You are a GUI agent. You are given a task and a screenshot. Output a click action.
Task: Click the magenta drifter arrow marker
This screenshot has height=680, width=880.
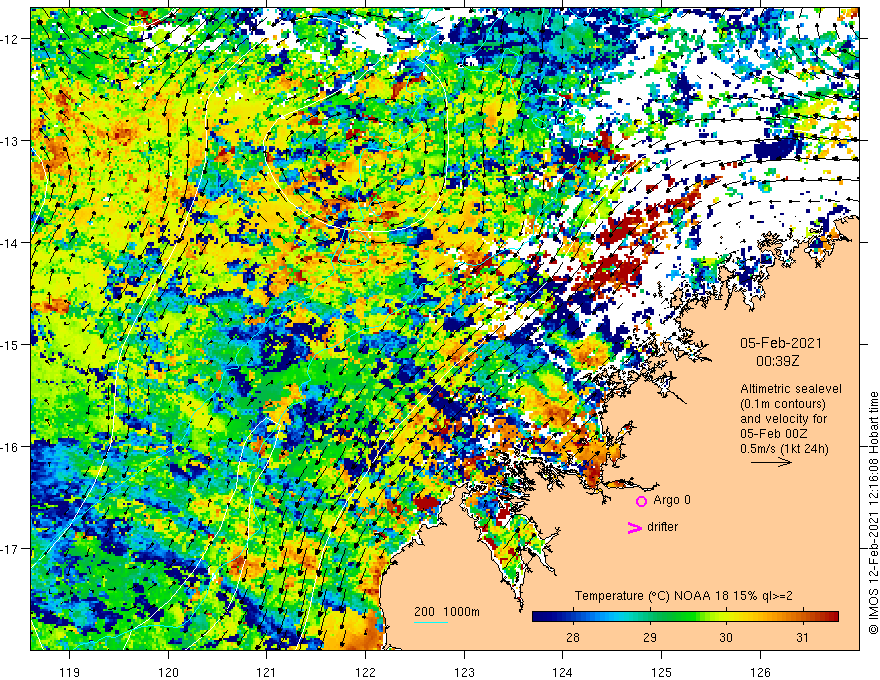tap(635, 528)
